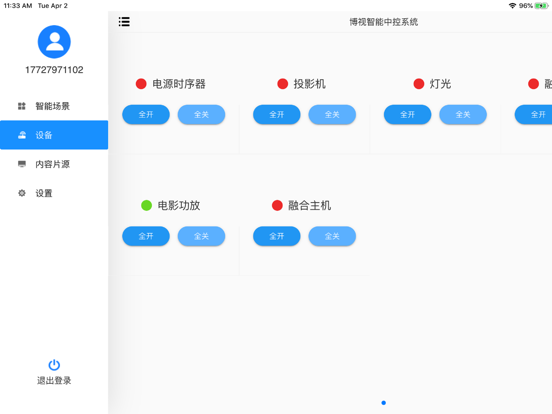This screenshot has width=552, height=414.
Task: Click the 电影功放 device title
Action: tap(179, 205)
